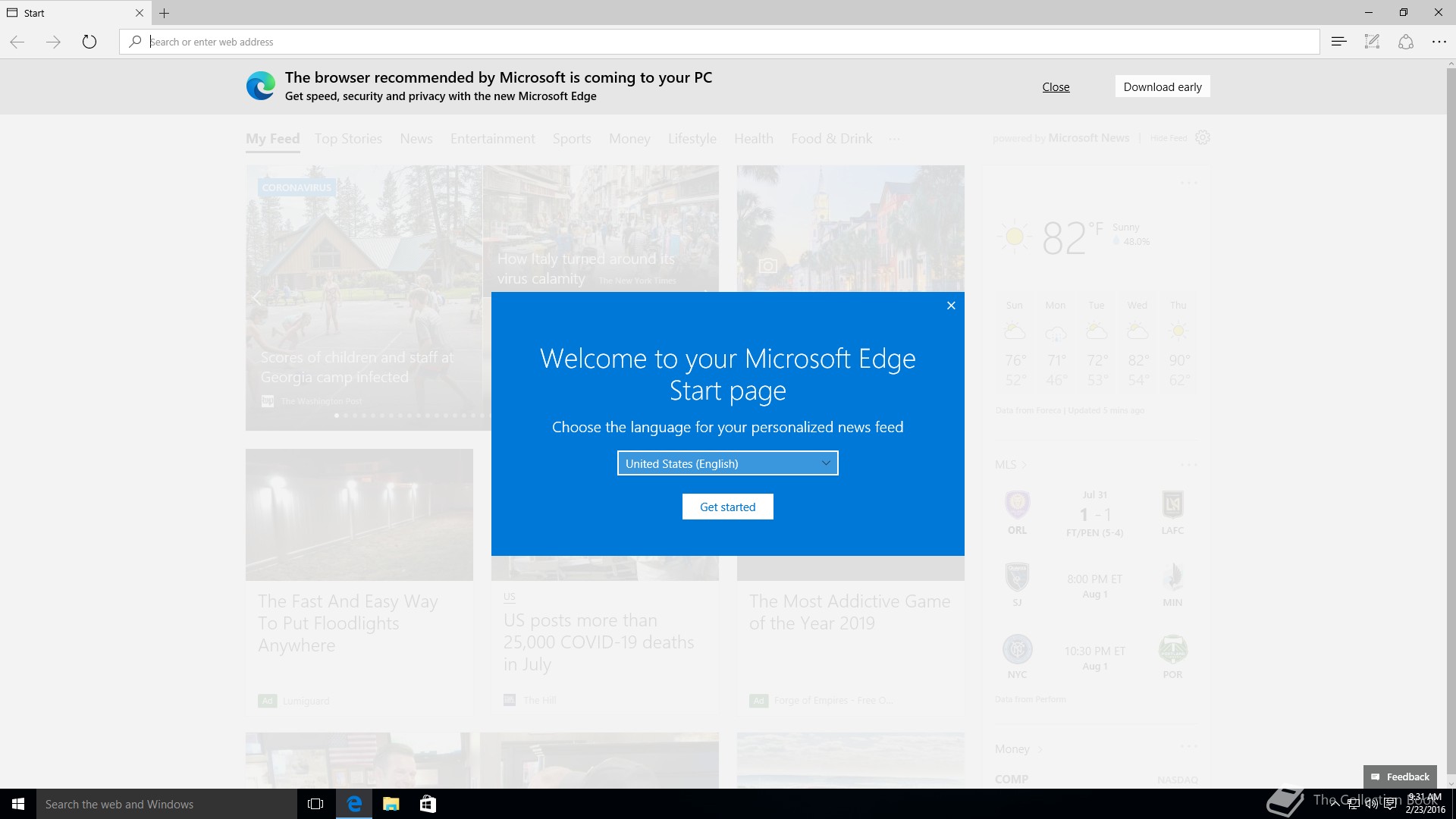Screen dimensions: 1456x819
Task: Open the Microsoft News link
Action: pos(1089,138)
